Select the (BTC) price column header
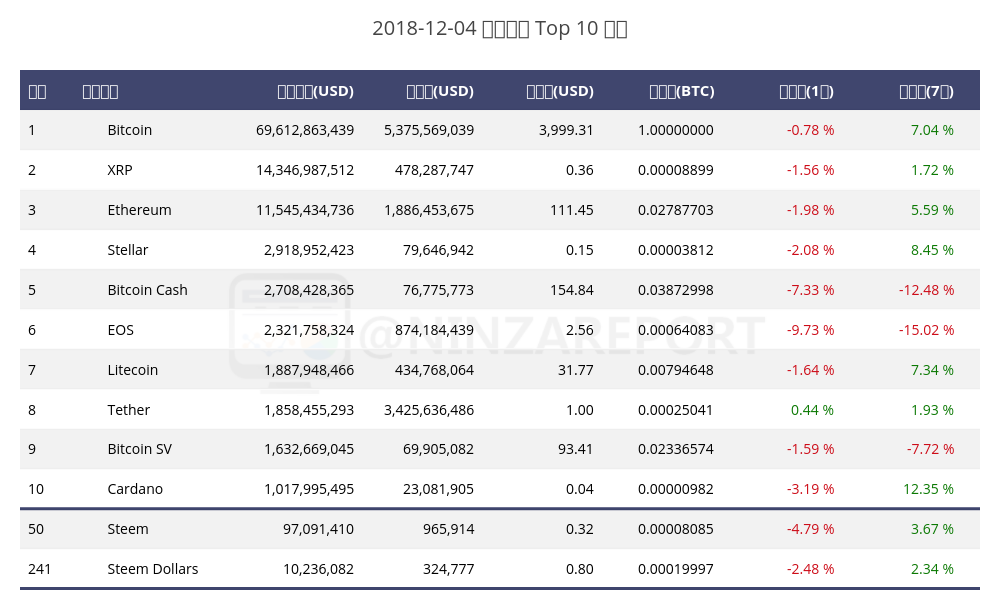The width and height of the screenshot is (1000, 610). (682, 91)
